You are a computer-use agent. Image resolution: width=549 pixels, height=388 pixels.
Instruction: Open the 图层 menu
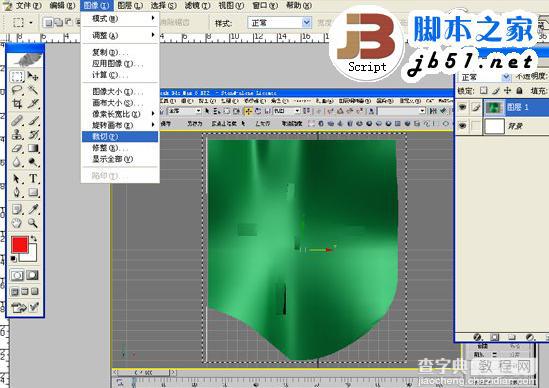point(130,6)
